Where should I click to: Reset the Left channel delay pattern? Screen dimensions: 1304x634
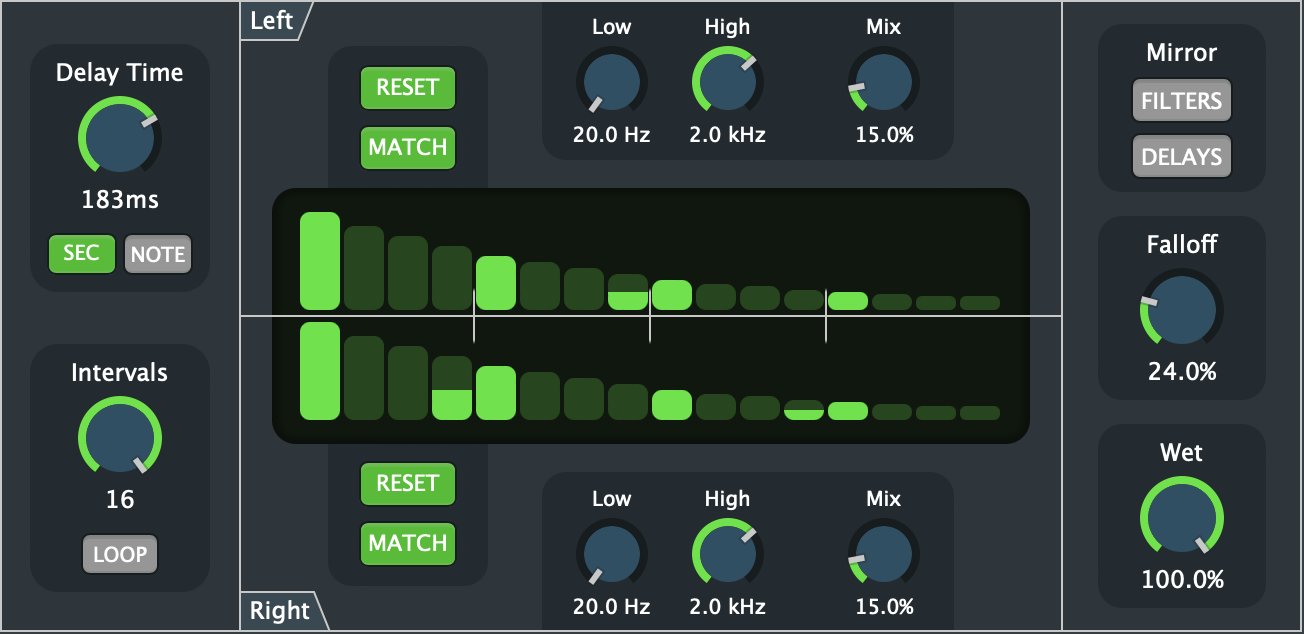click(x=408, y=88)
